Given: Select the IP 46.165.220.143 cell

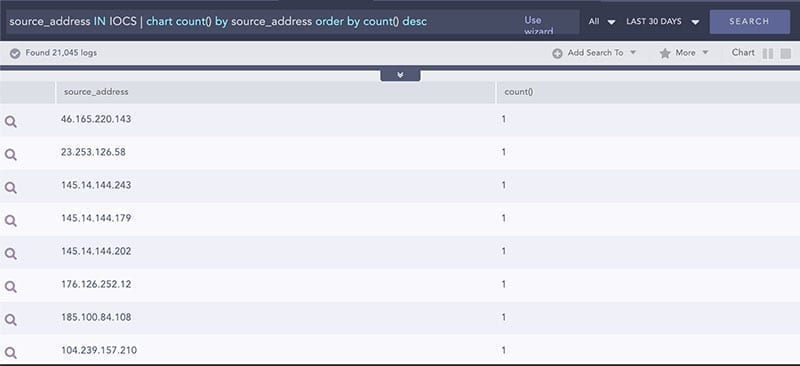Looking at the screenshot, I should pyautogui.click(x=96, y=119).
